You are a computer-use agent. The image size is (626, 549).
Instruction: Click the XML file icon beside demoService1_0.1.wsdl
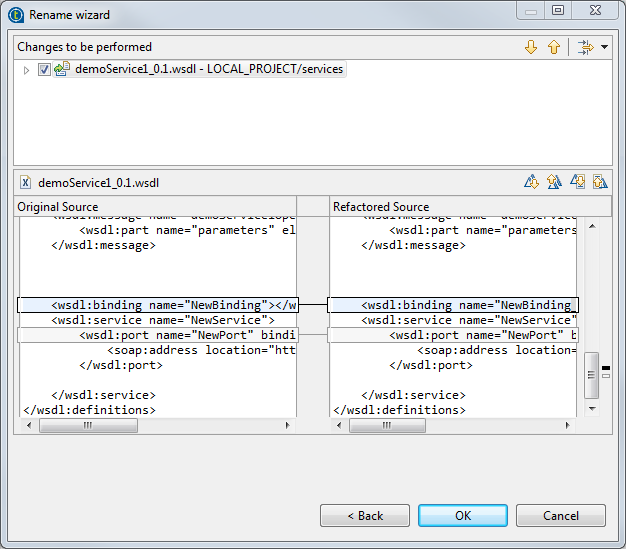[x=26, y=183]
